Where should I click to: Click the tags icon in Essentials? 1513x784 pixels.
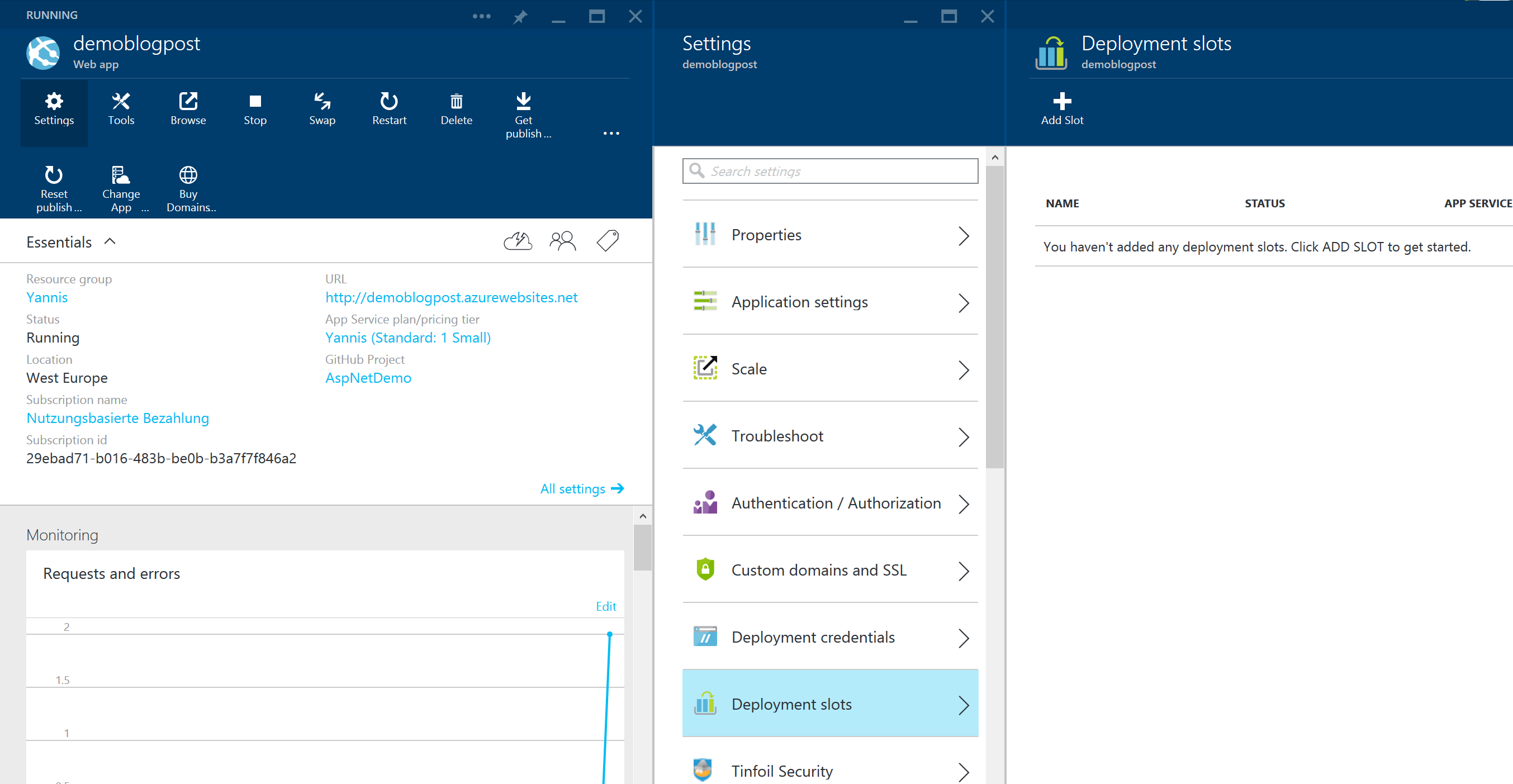click(608, 241)
